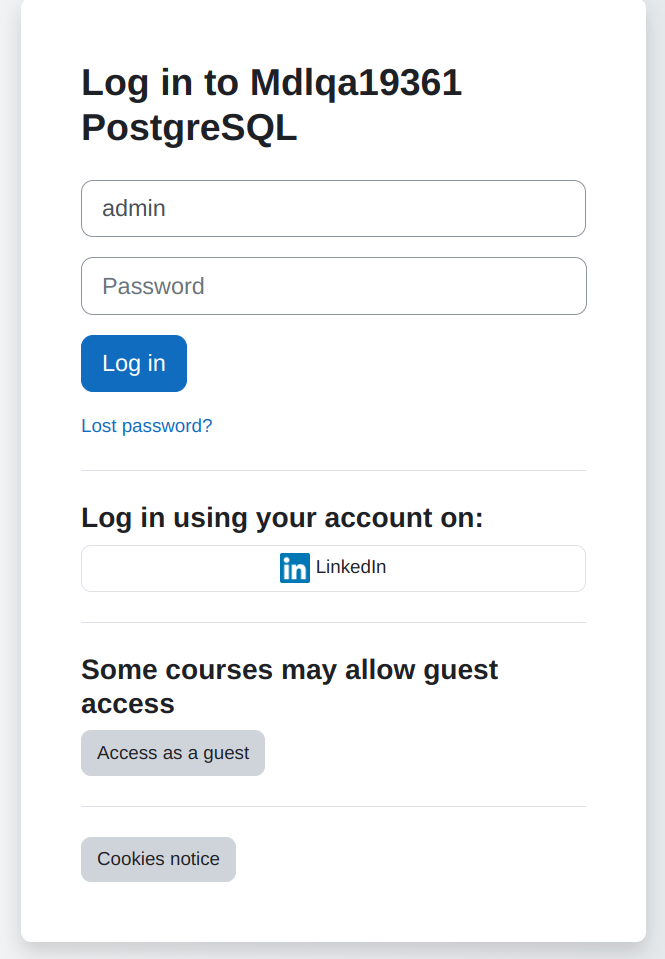Open the Cookies notice
The width and height of the screenshot is (665, 959).
click(158, 859)
